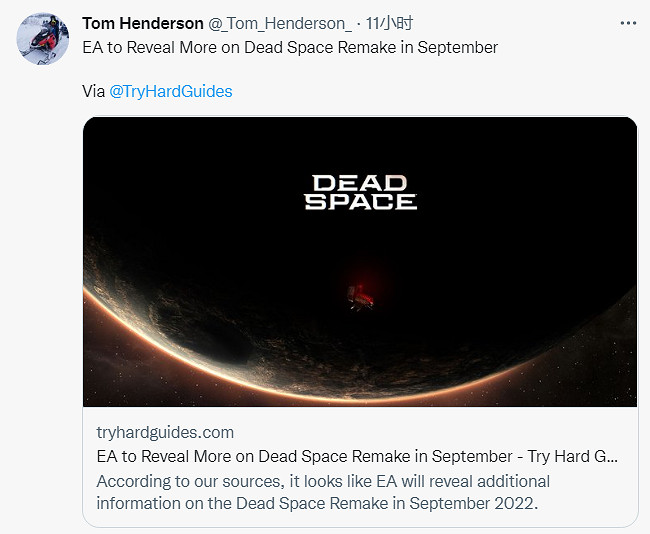Image resolution: width=650 pixels, height=534 pixels.
Task: Open Tom Henderson's profile avatar
Action: click(41, 39)
